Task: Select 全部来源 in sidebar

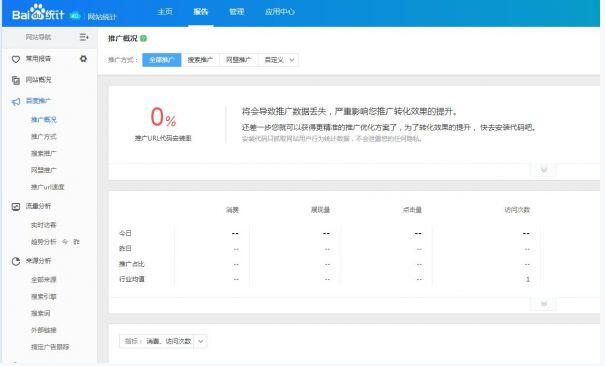Action: pos(44,280)
